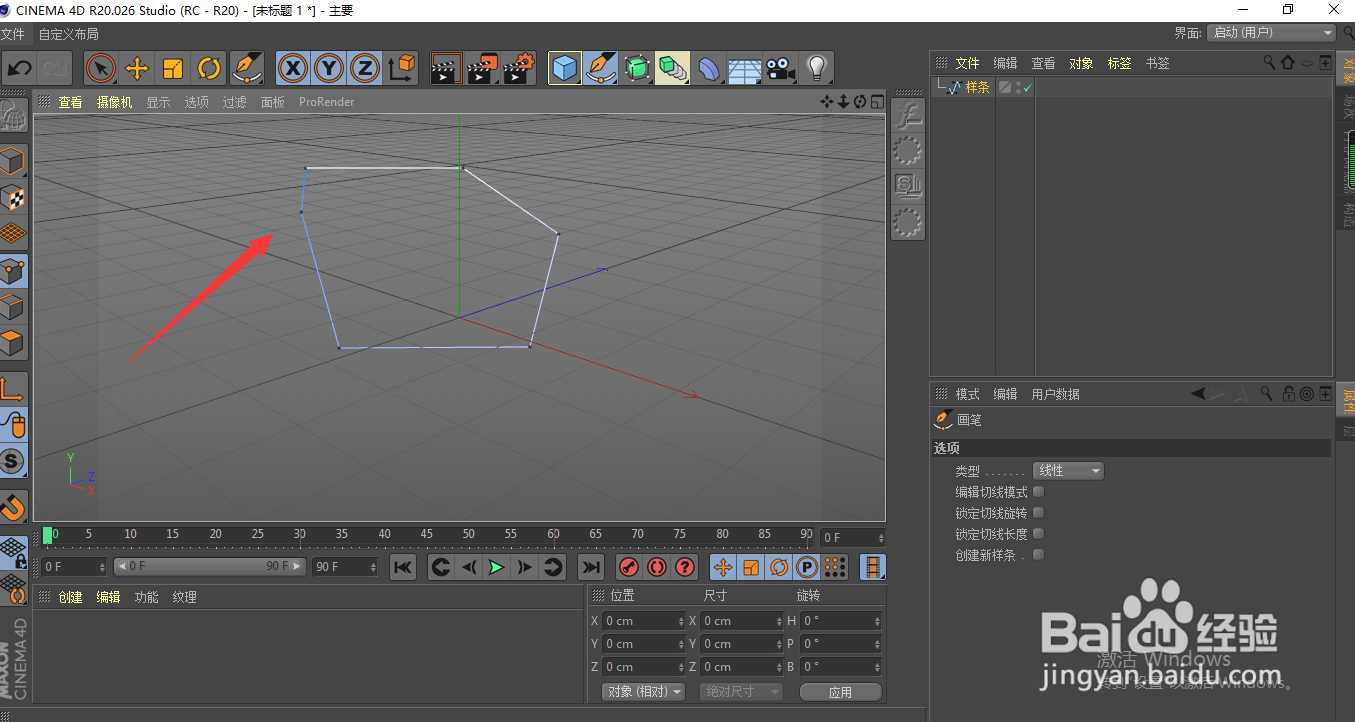The width and height of the screenshot is (1355, 722).
Task: Add a Camera object
Action: (x=781, y=68)
